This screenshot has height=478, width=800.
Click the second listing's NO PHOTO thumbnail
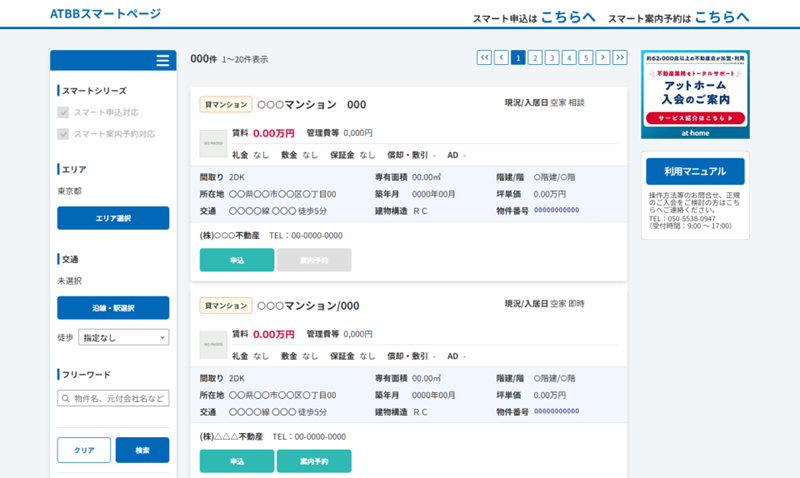point(213,344)
